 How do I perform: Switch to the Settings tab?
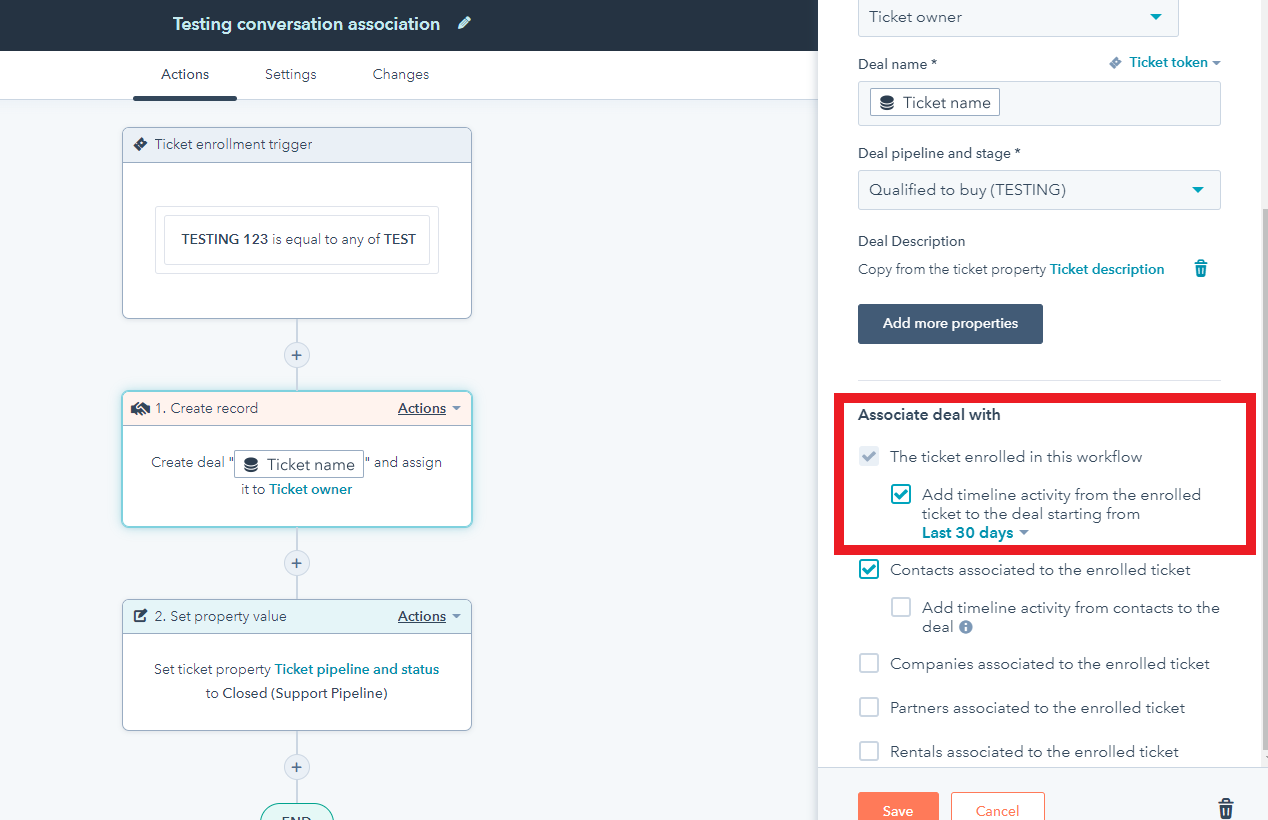click(290, 74)
